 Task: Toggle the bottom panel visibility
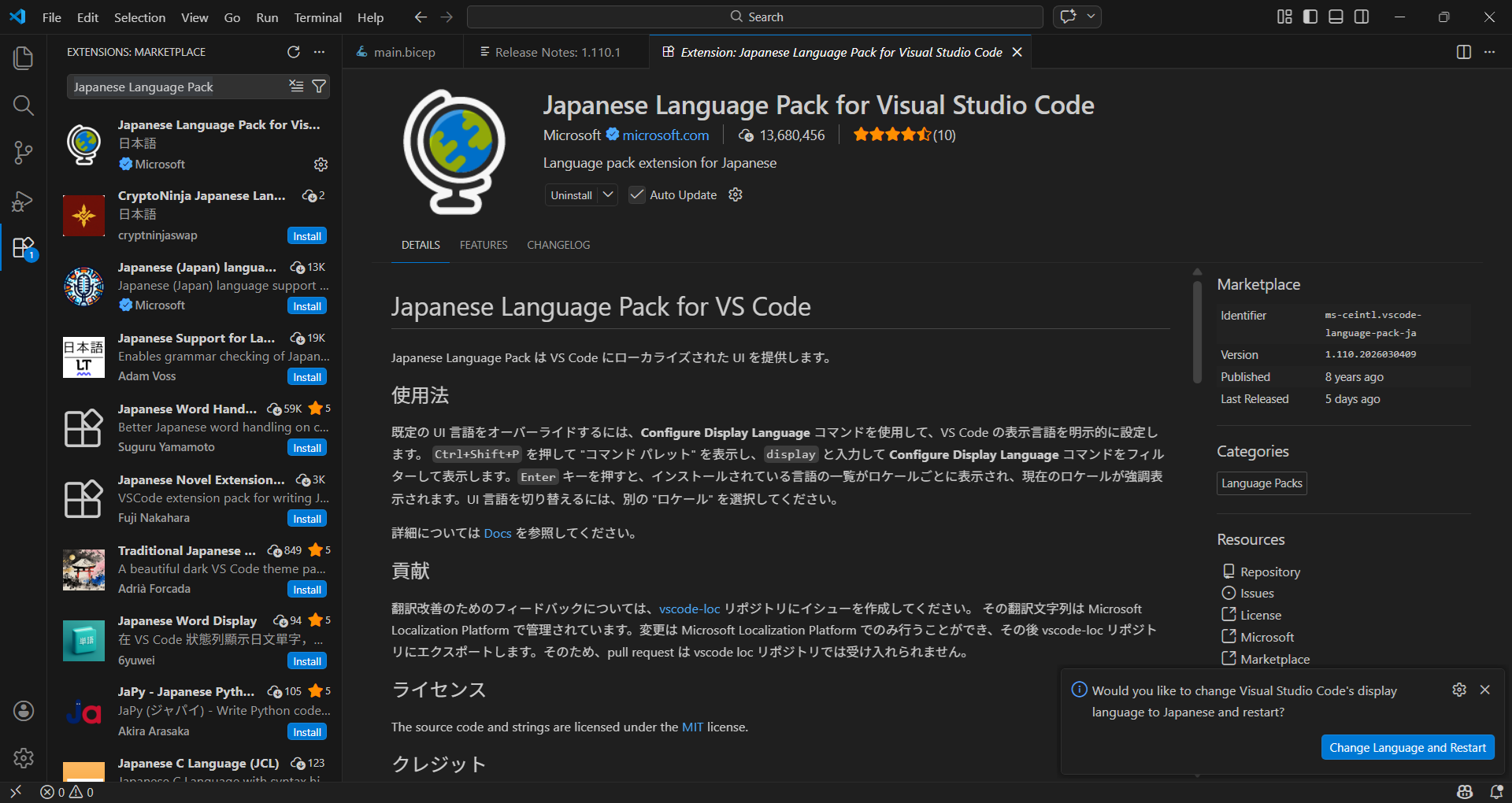(x=1336, y=17)
